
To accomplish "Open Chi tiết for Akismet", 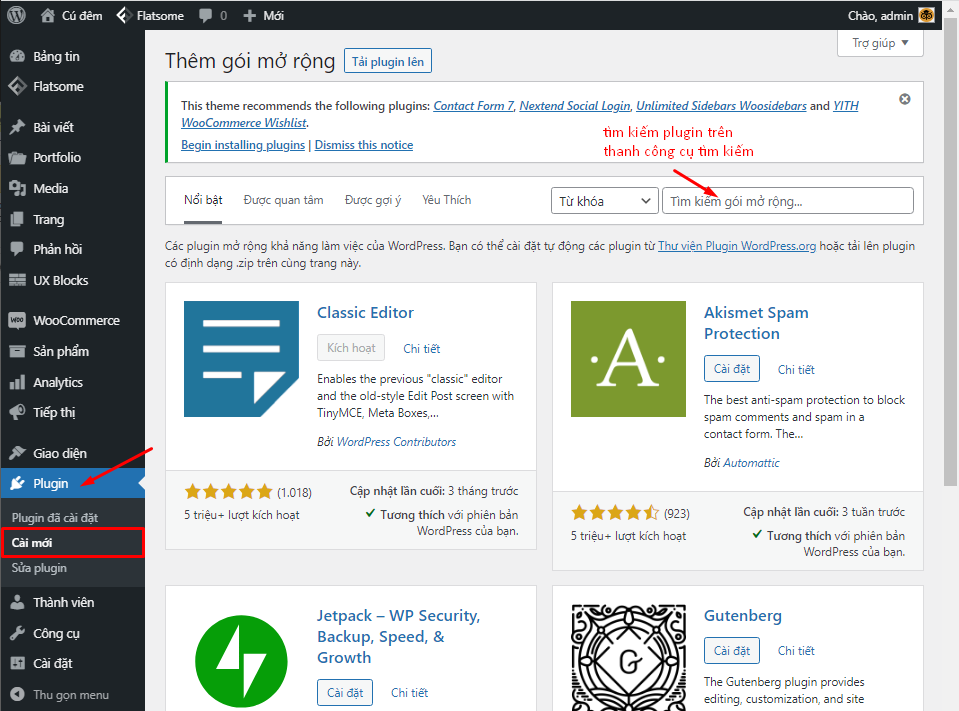I will 796,369.
